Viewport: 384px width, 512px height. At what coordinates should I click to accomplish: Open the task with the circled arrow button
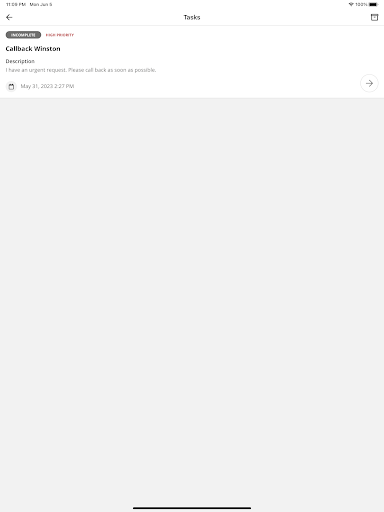(x=369, y=83)
